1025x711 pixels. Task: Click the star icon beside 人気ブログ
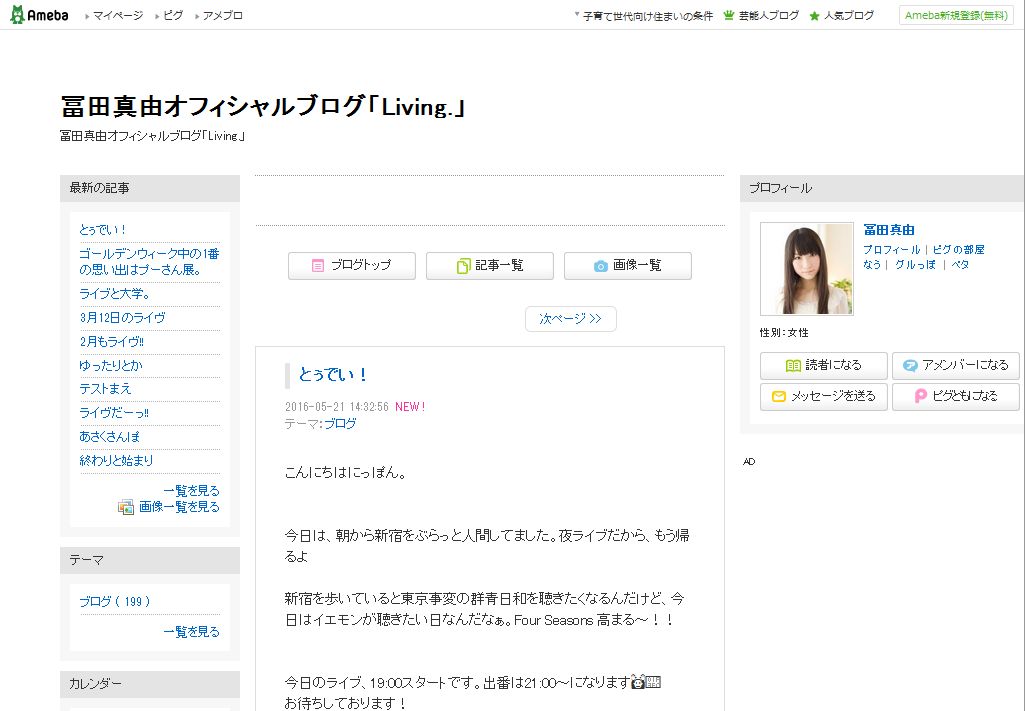click(x=814, y=16)
